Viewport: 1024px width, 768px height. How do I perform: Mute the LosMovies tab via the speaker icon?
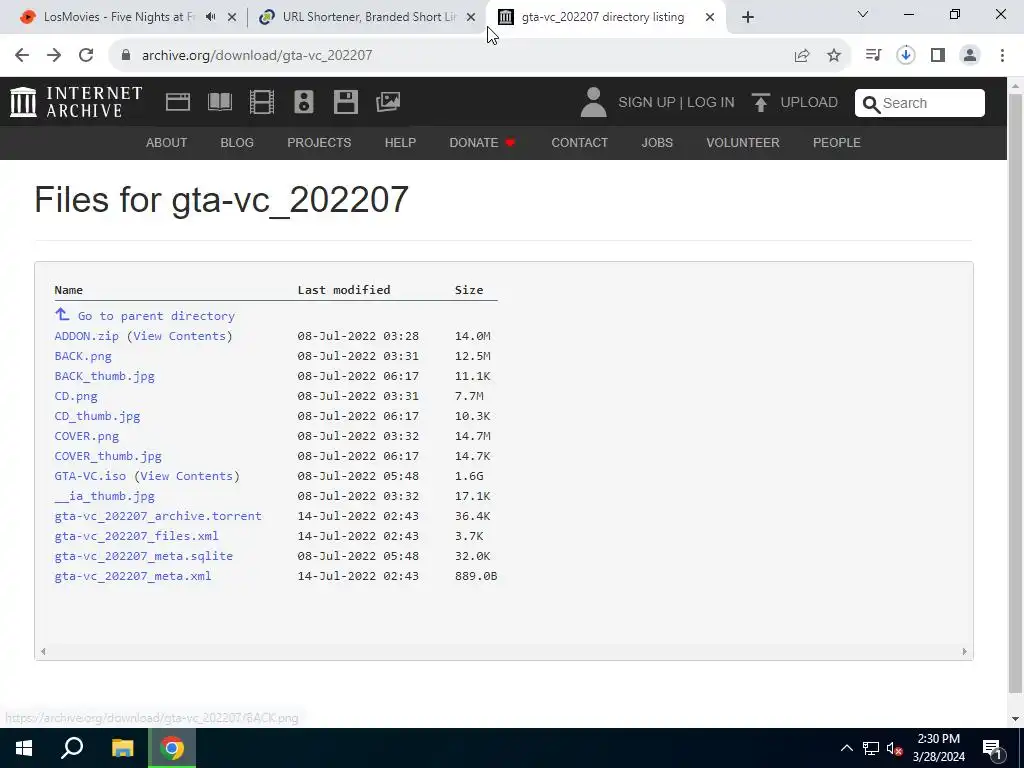pos(210,17)
